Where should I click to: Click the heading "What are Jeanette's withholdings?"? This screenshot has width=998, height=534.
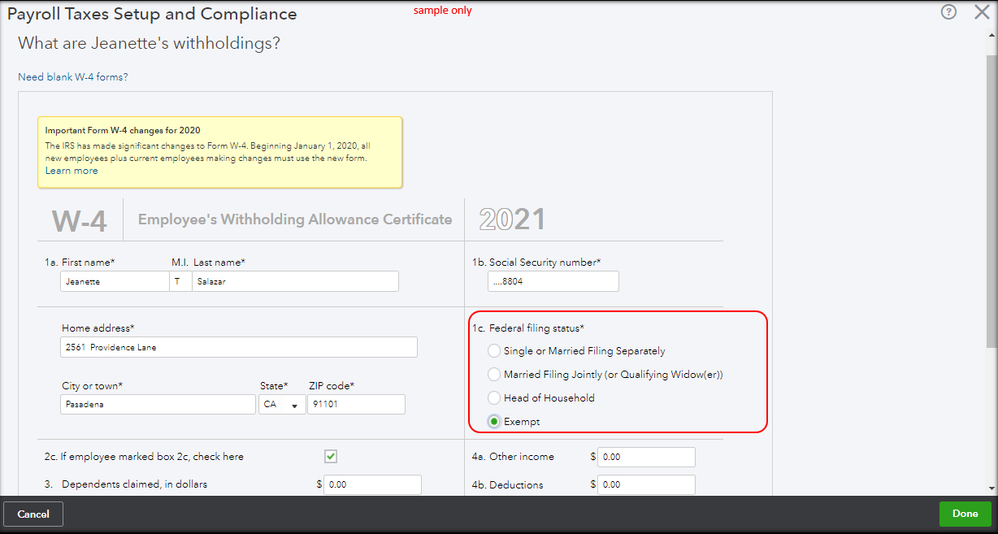click(x=149, y=43)
